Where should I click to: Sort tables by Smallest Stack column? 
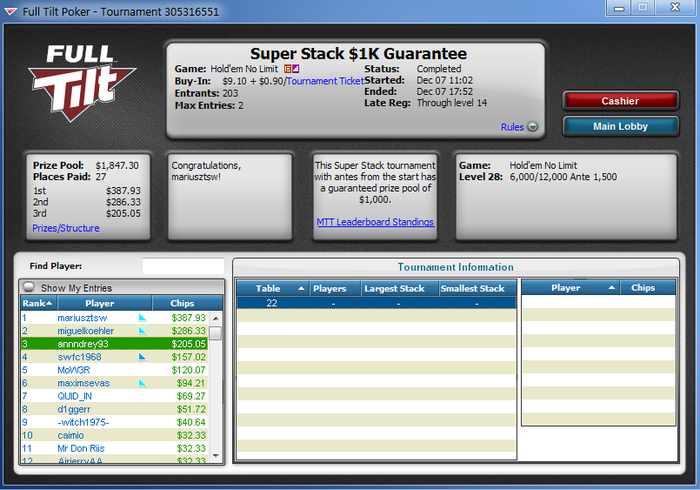pyautogui.click(x=477, y=289)
